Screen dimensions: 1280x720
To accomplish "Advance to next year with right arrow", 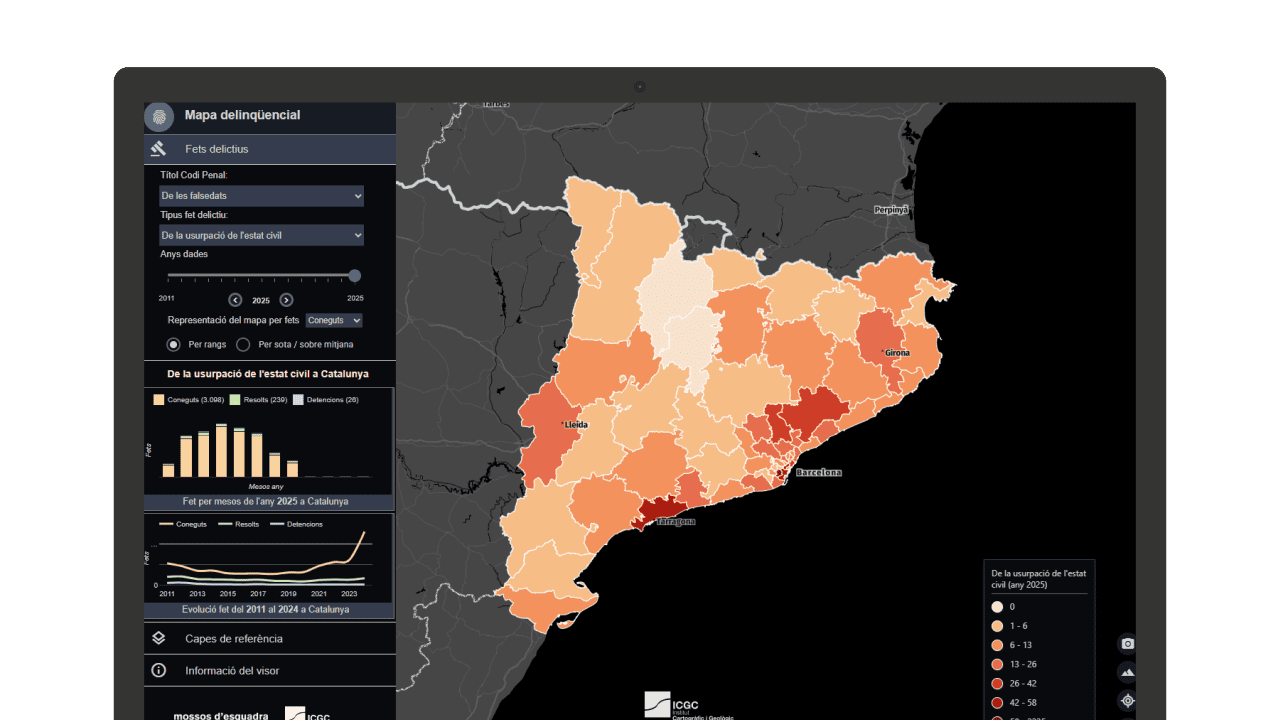I will tap(286, 300).
